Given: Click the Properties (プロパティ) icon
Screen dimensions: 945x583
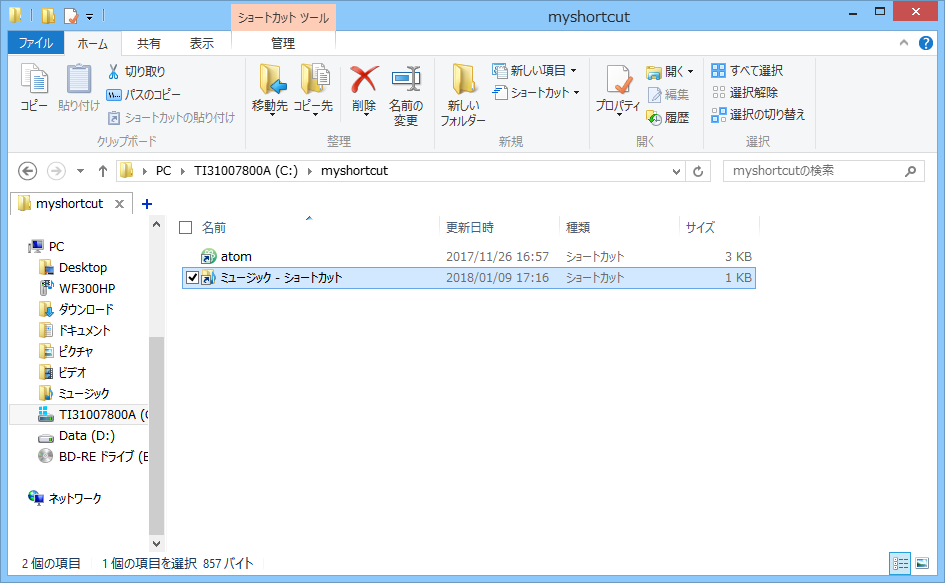Looking at the screenshot, I should click(619, 81).
